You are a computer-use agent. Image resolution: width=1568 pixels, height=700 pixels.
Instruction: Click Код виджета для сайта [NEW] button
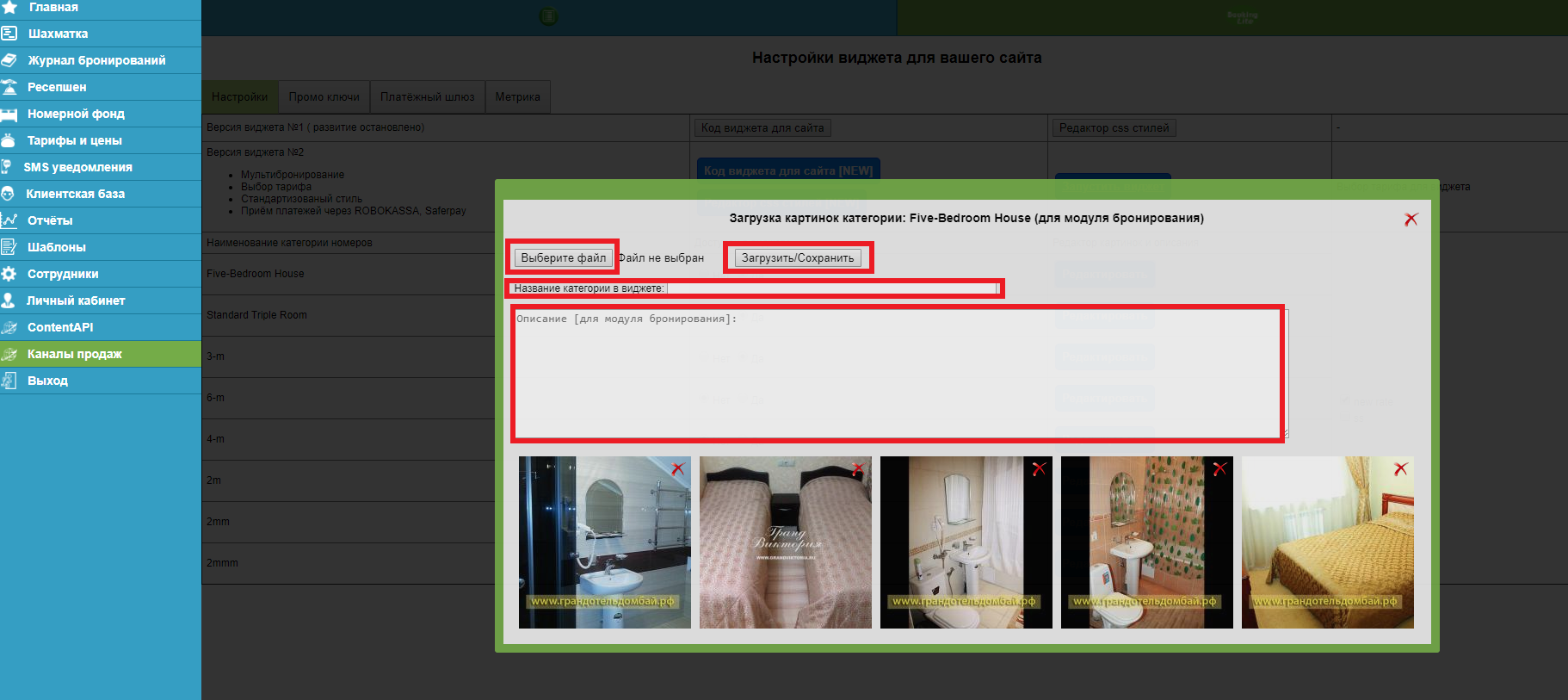(x=788, y=170)
